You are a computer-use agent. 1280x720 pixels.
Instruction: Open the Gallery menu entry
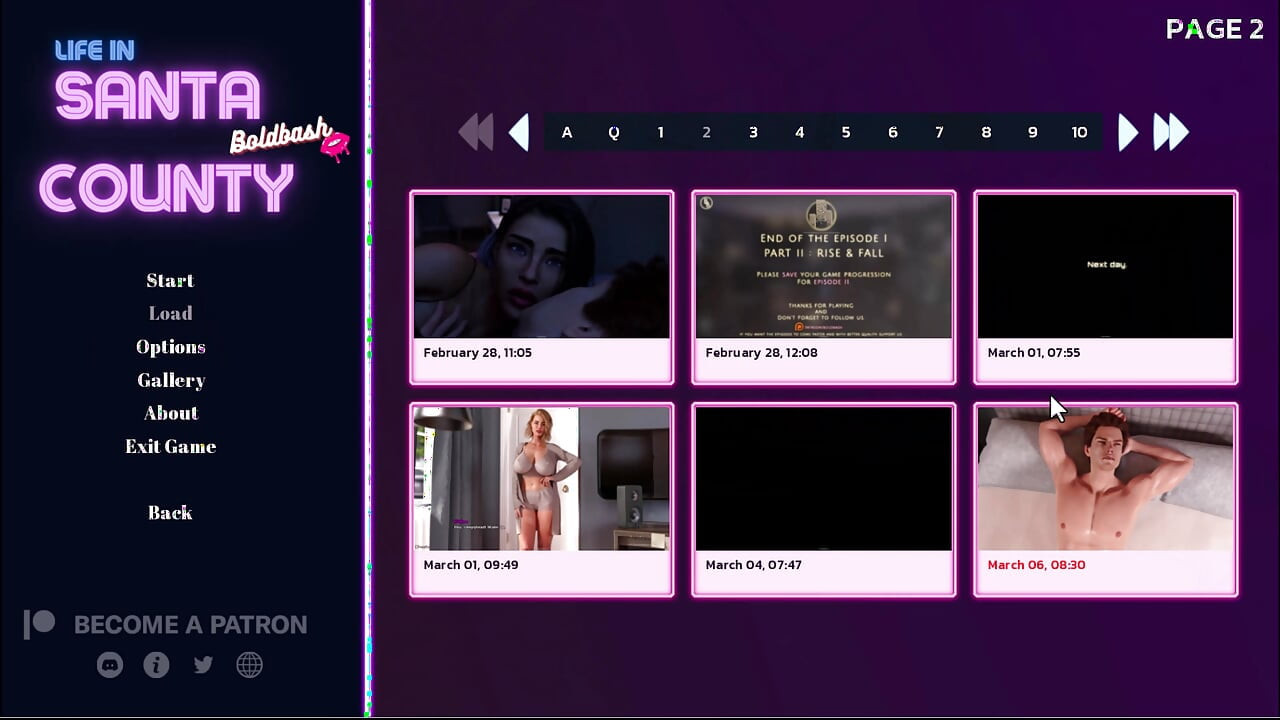170,380
